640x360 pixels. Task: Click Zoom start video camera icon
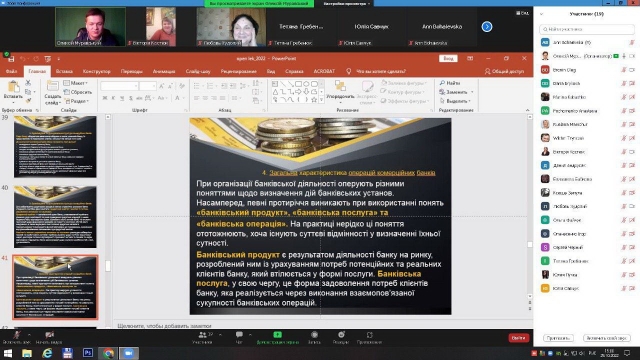49,335
